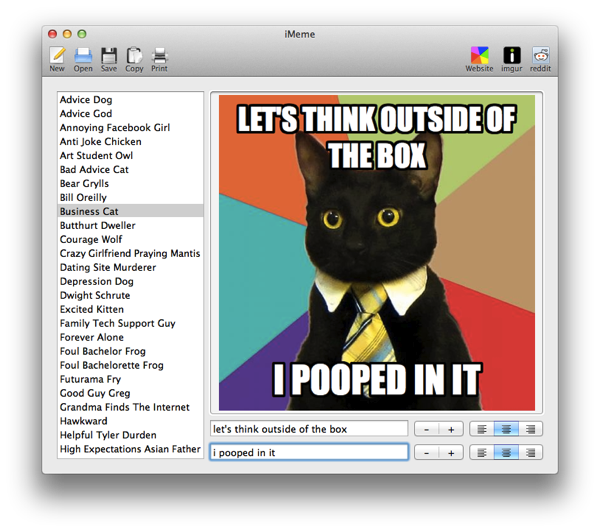The image size is (600, 532).
Task: Click the New document toolbar icon
Action: 57,56
